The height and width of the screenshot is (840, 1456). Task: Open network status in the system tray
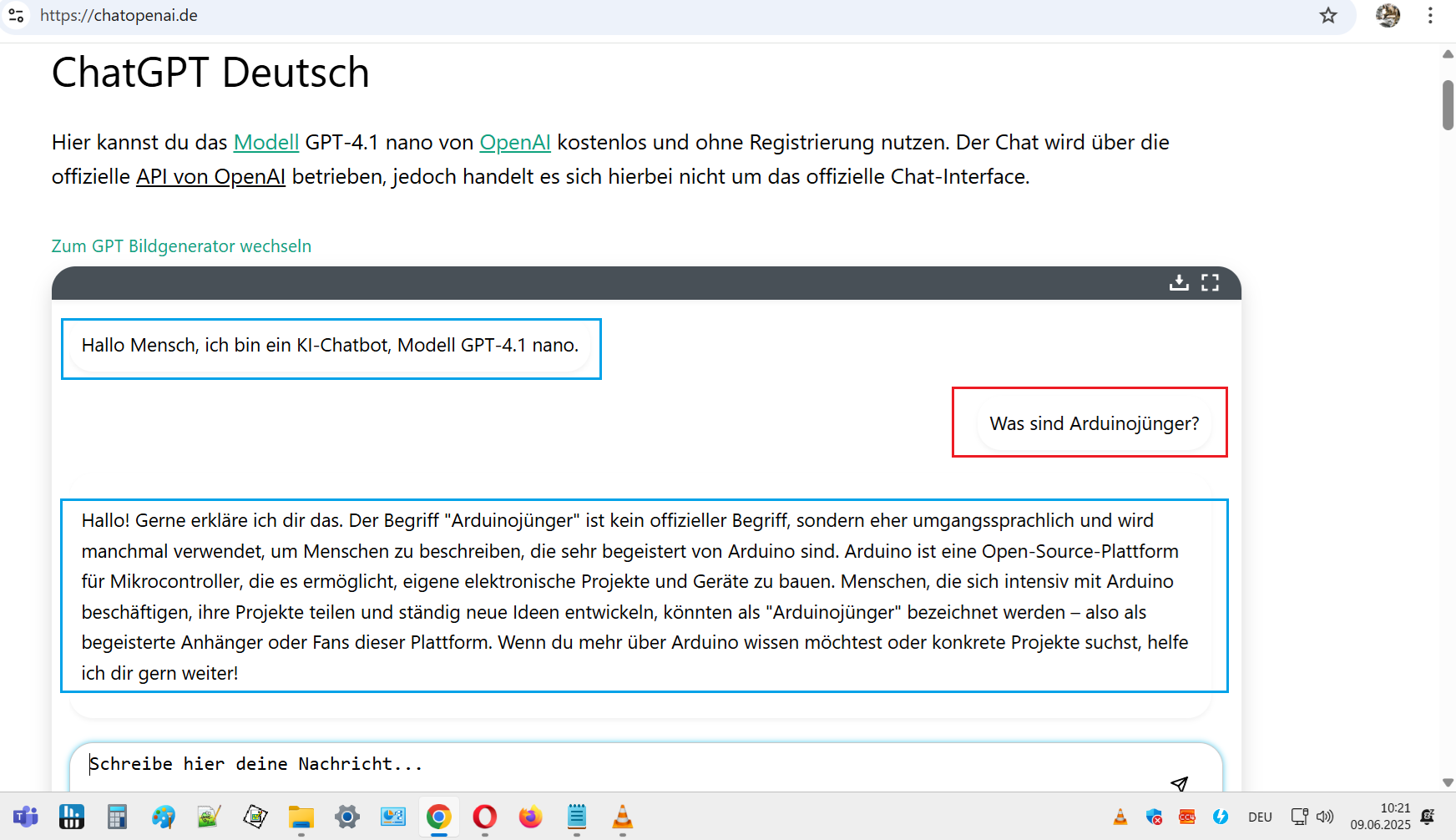click(x=1300, y=817)
